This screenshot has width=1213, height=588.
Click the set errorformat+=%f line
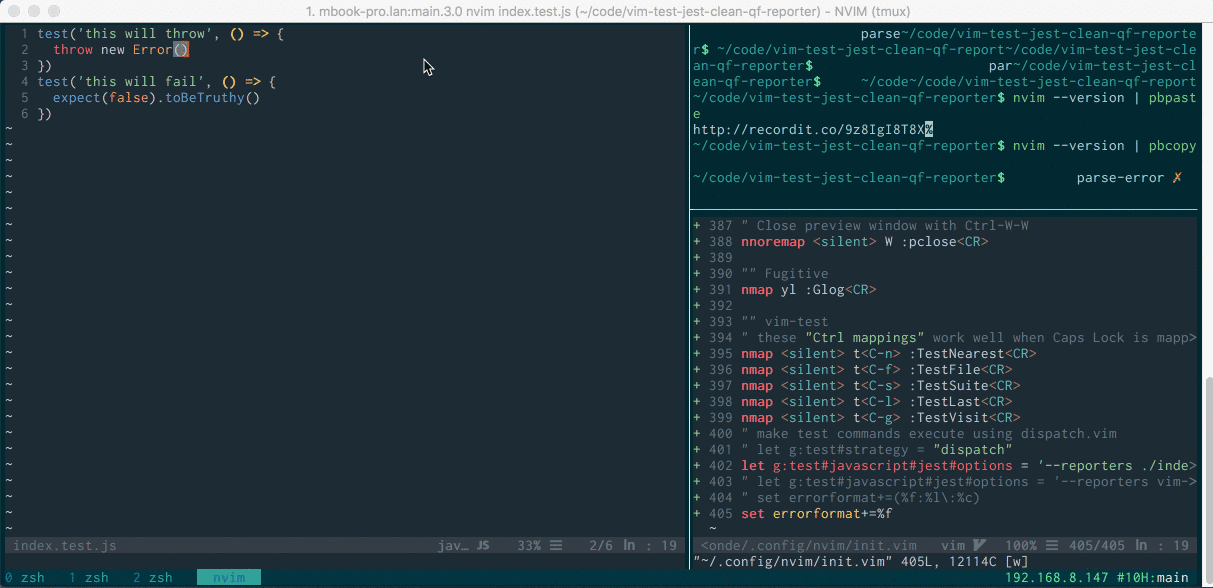[817, 514]
